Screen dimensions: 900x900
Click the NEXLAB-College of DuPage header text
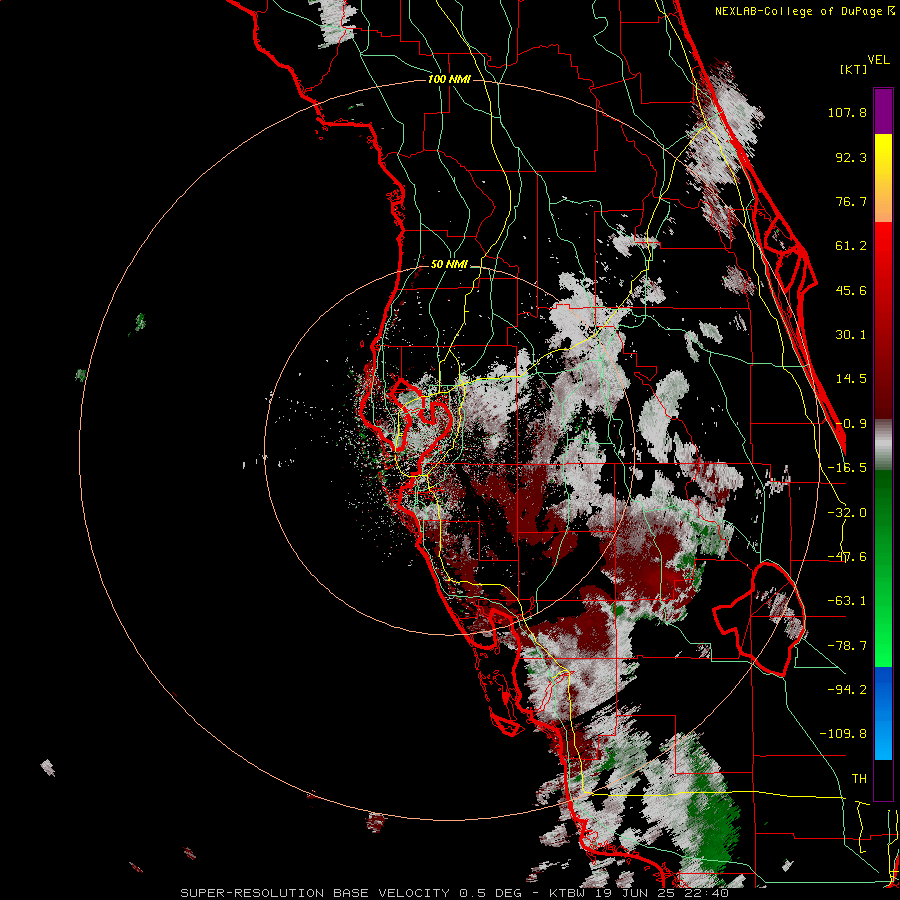click(804, 11)
